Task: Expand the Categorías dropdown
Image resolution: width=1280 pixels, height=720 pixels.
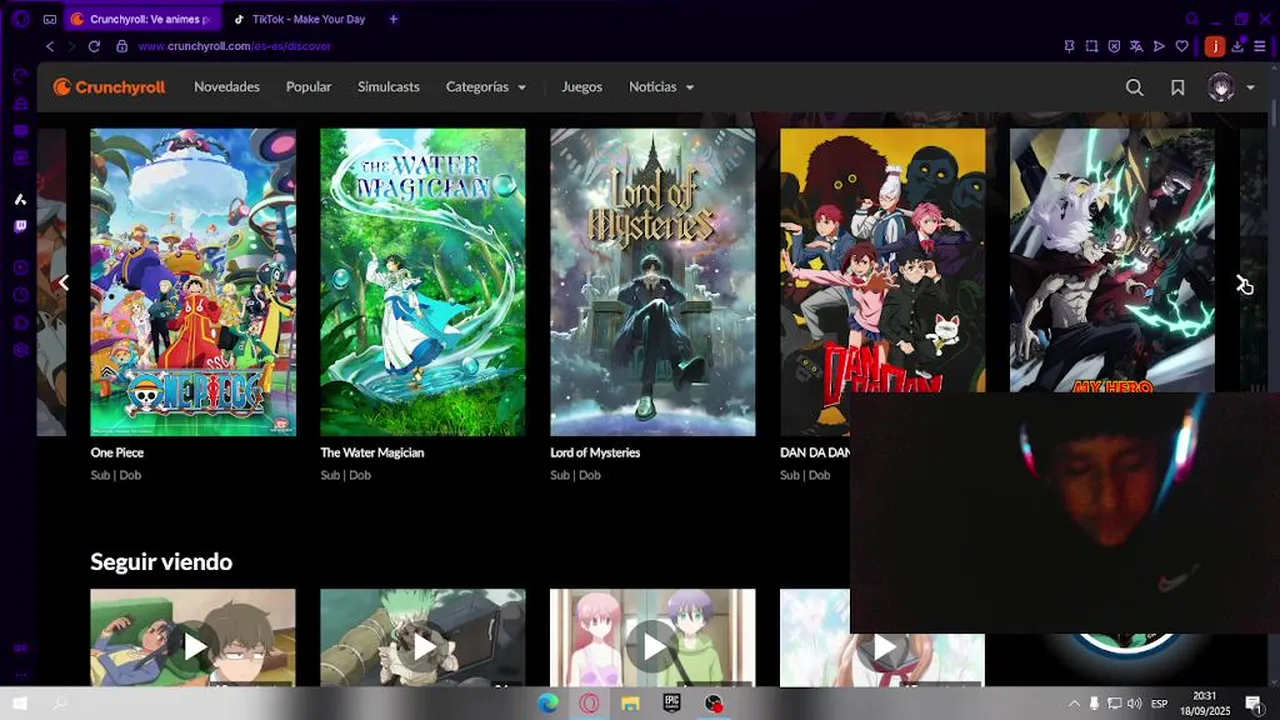Action: (x=486, y=87)
